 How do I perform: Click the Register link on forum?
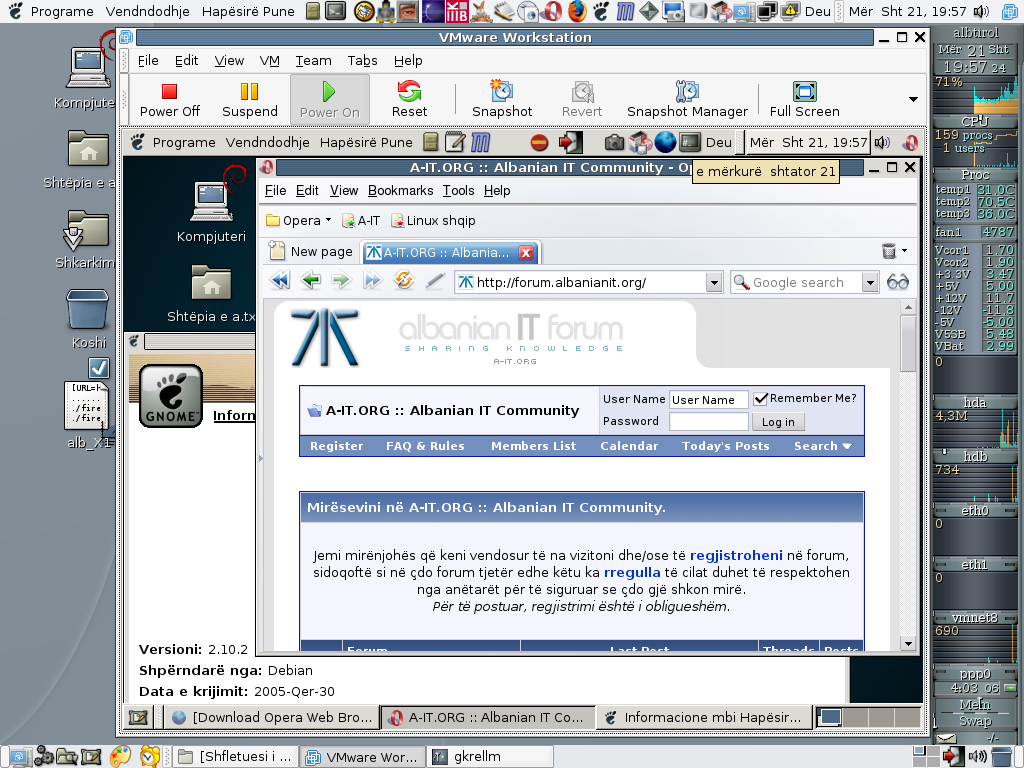[336, 446]
